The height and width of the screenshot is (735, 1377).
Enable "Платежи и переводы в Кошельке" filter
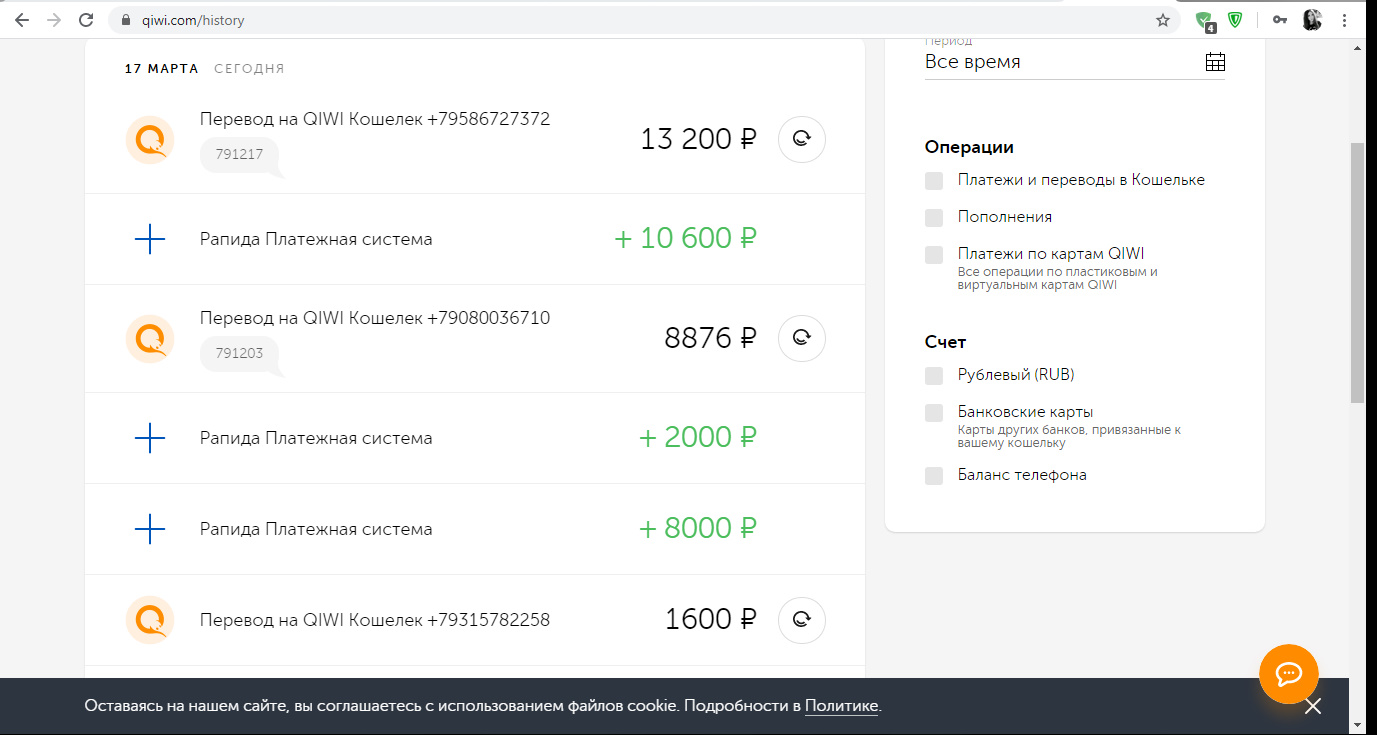click(934, 181)
